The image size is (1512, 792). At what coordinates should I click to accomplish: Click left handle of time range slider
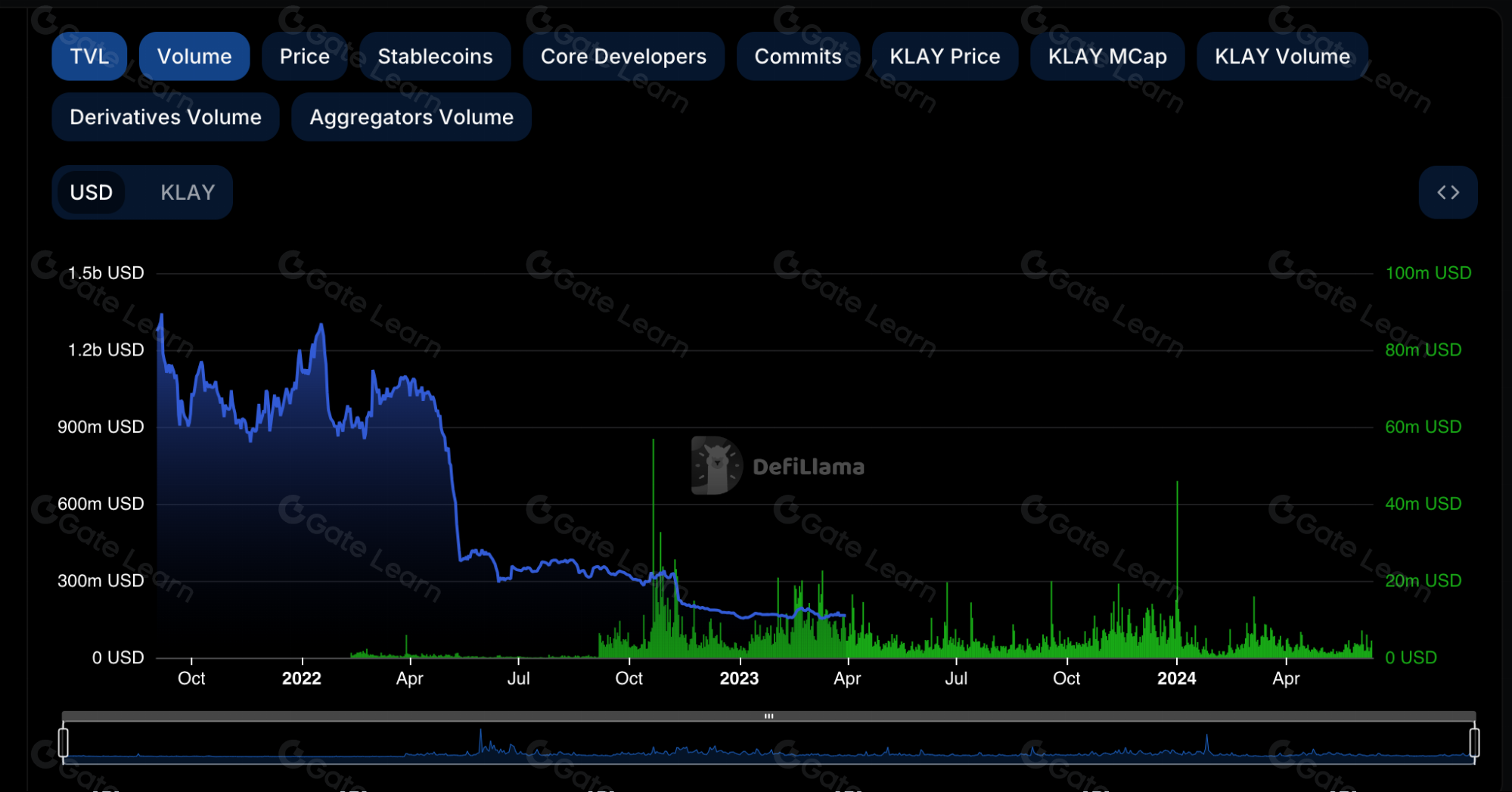point(64,742)
